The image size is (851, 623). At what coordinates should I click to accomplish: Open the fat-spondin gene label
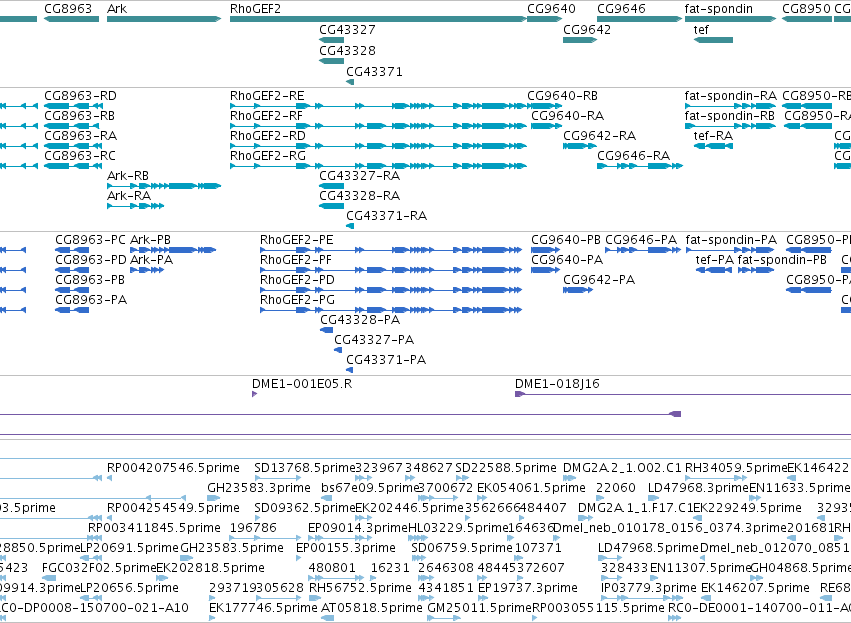coord(719,9)
